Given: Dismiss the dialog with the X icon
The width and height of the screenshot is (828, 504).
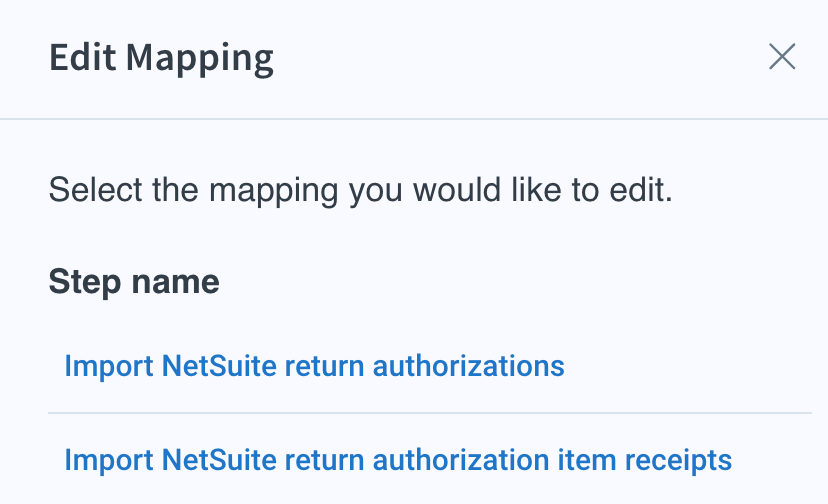Looking at the screenshot, I should [782, 57].
